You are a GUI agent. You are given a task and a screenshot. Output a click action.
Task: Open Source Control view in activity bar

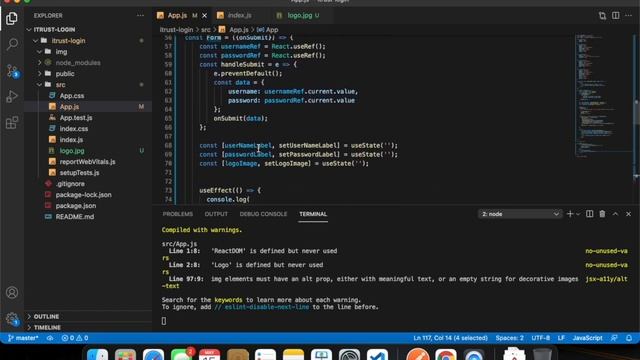pos(12,71)
